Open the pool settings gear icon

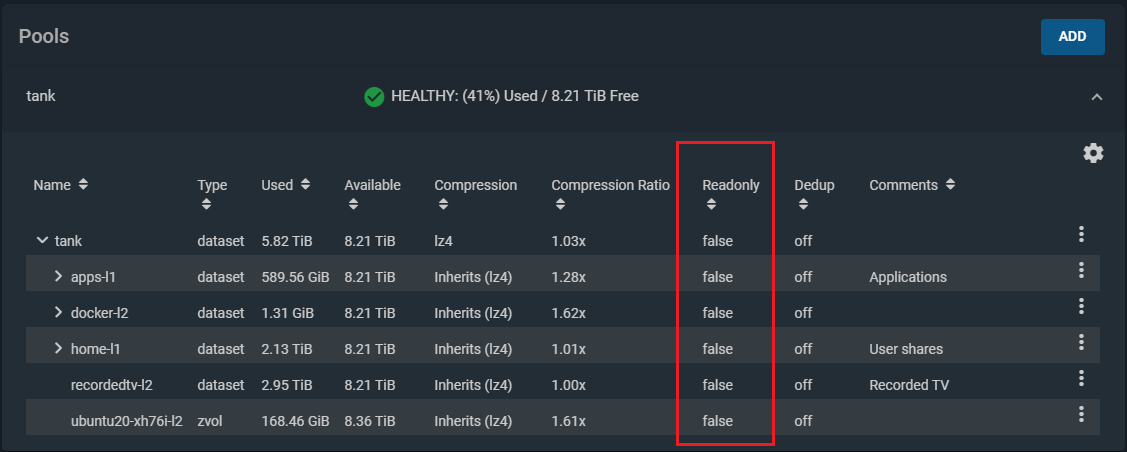(1093, 153)
